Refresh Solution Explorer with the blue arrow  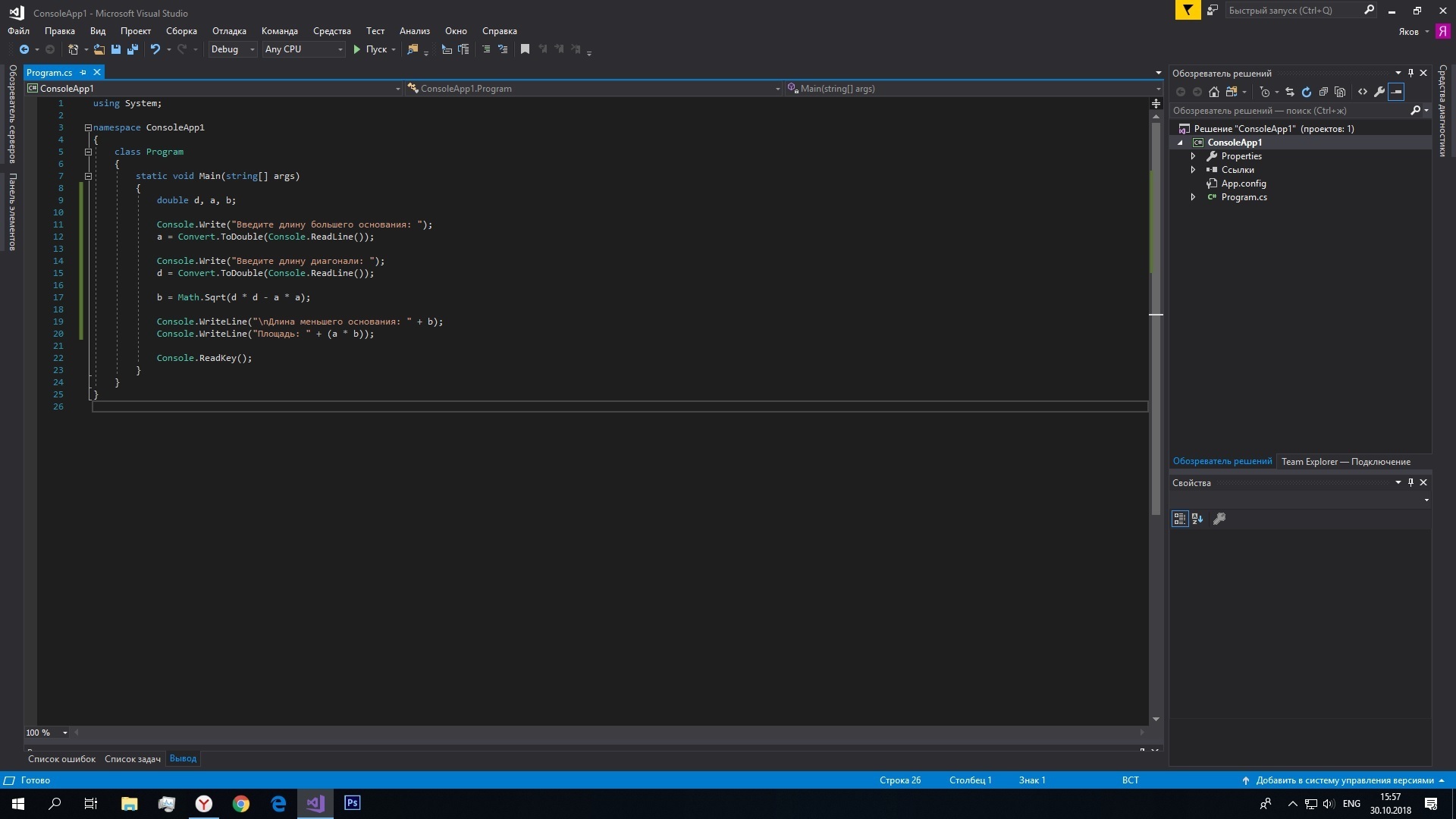[x=1307, y=92]
